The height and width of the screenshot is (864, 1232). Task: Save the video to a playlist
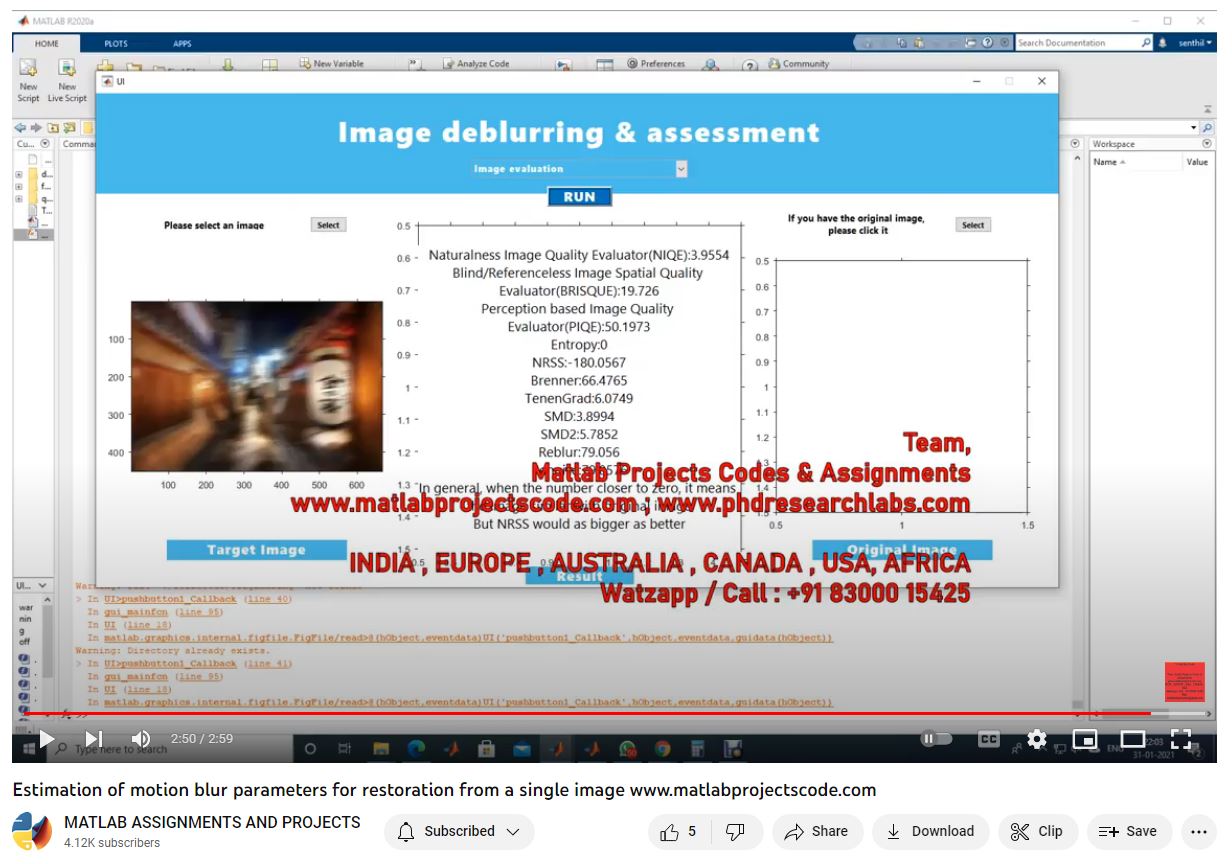tap(1128, 831)
